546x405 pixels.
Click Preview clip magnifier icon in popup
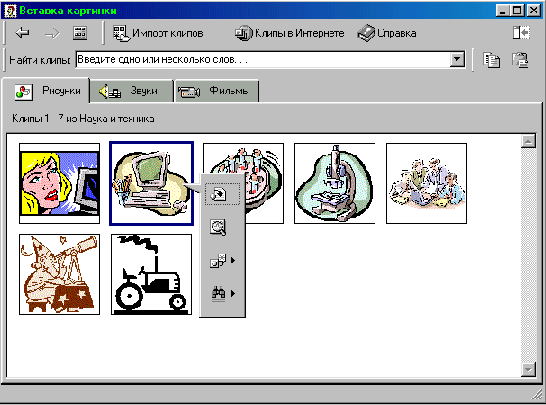(218, 227)
